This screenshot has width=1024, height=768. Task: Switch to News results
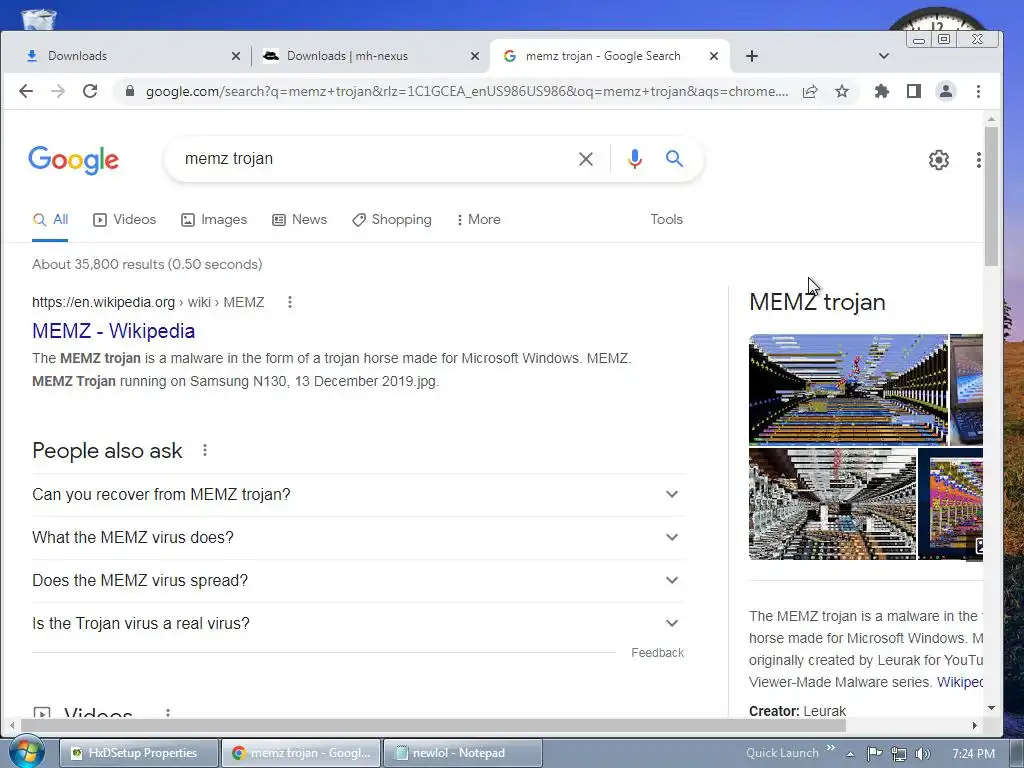[300, 219]
